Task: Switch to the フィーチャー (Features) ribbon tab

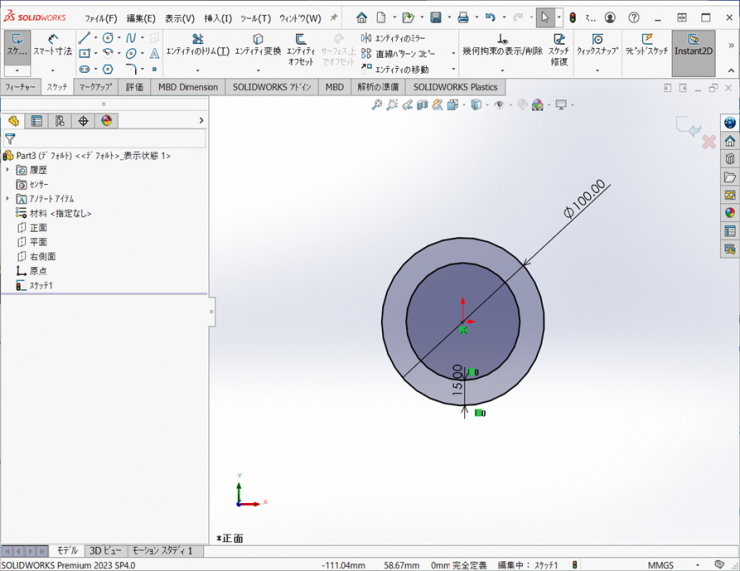Action: [x=20, y=87]
